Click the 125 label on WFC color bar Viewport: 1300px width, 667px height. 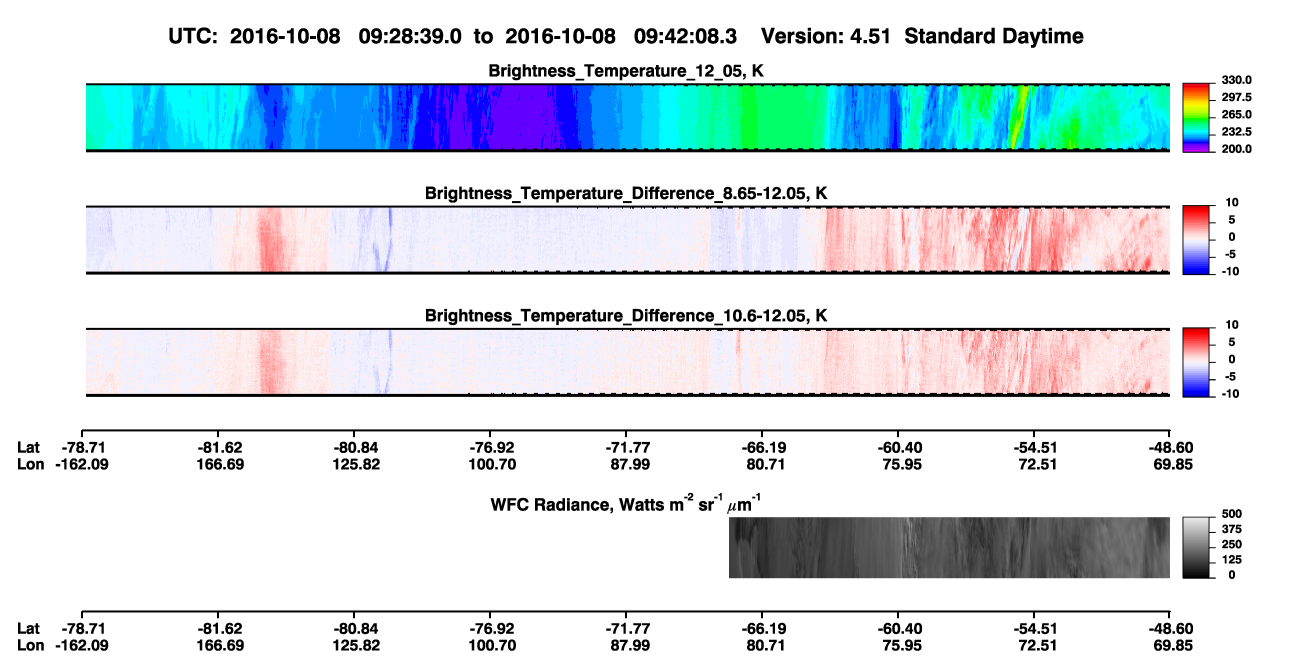tap(1230, 559)
